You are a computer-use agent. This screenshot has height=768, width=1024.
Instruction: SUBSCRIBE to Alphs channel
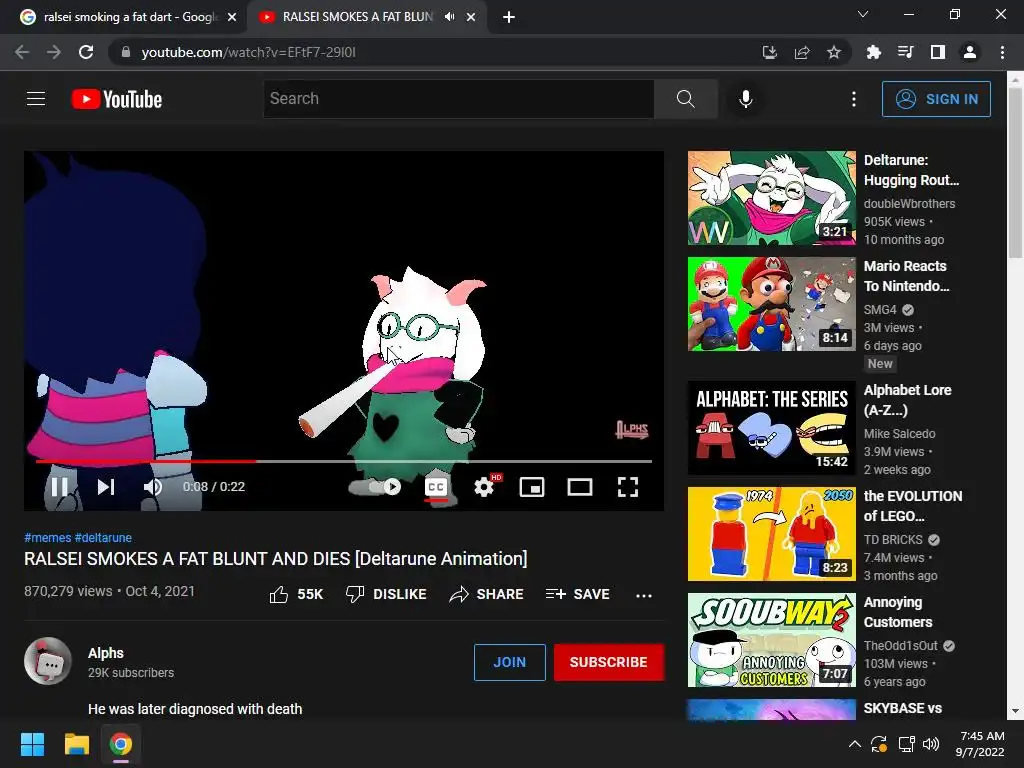[609, 662]
